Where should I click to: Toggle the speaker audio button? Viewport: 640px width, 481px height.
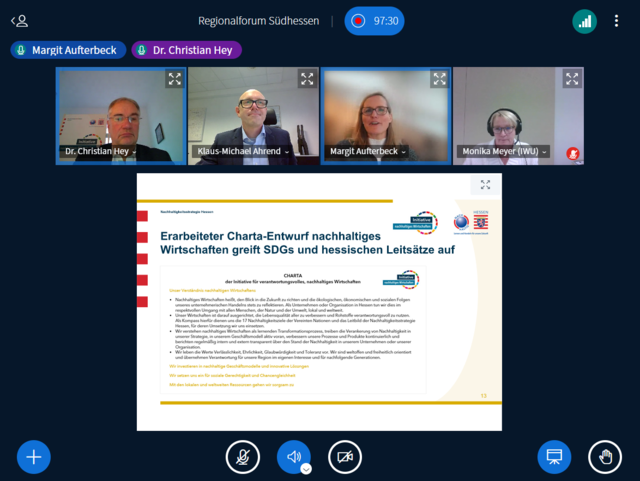(x=293, y=457)
